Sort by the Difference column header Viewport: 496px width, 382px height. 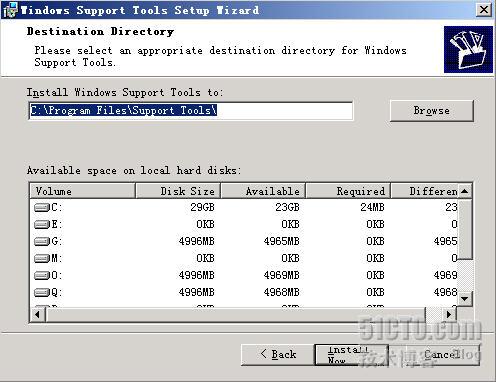pyautogui.click(x=424, y=191)
